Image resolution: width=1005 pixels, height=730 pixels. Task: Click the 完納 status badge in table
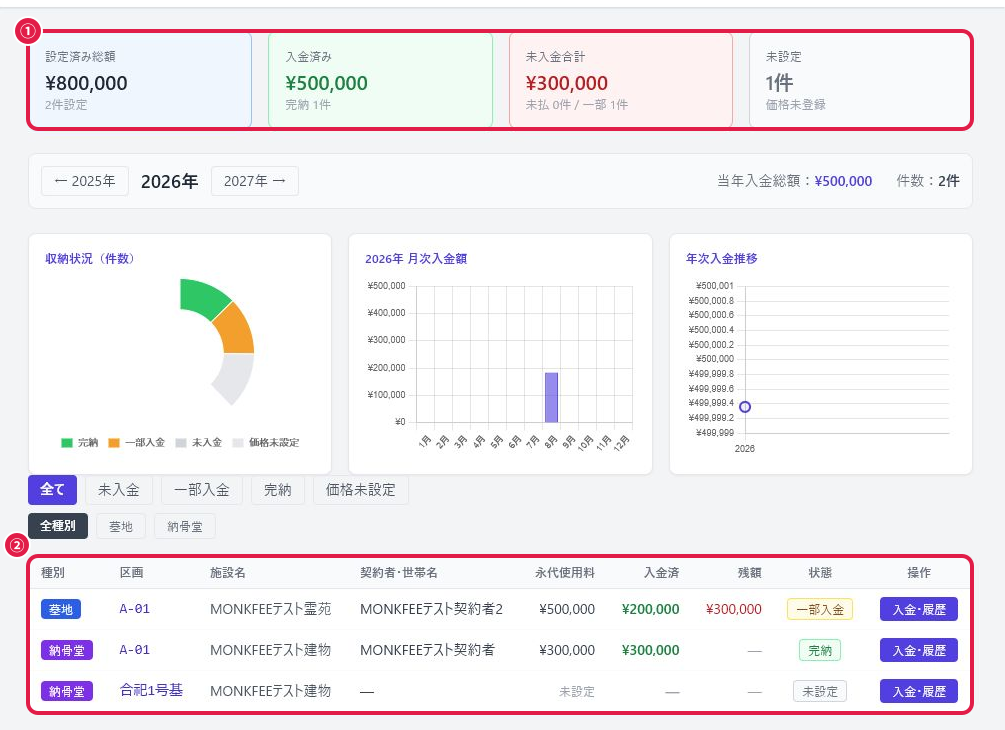(x=820, y=651)
